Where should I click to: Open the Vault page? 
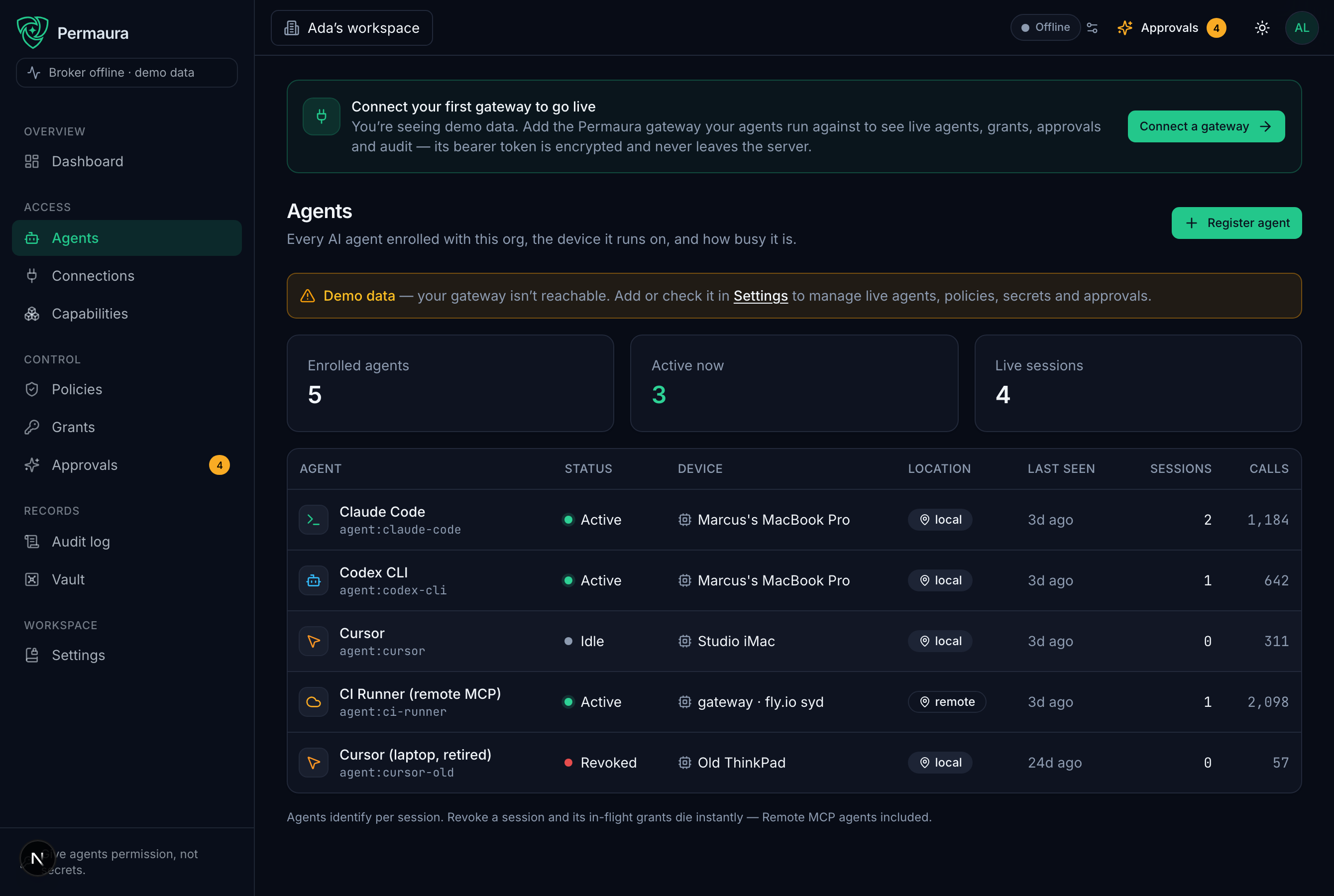point(127,579)
